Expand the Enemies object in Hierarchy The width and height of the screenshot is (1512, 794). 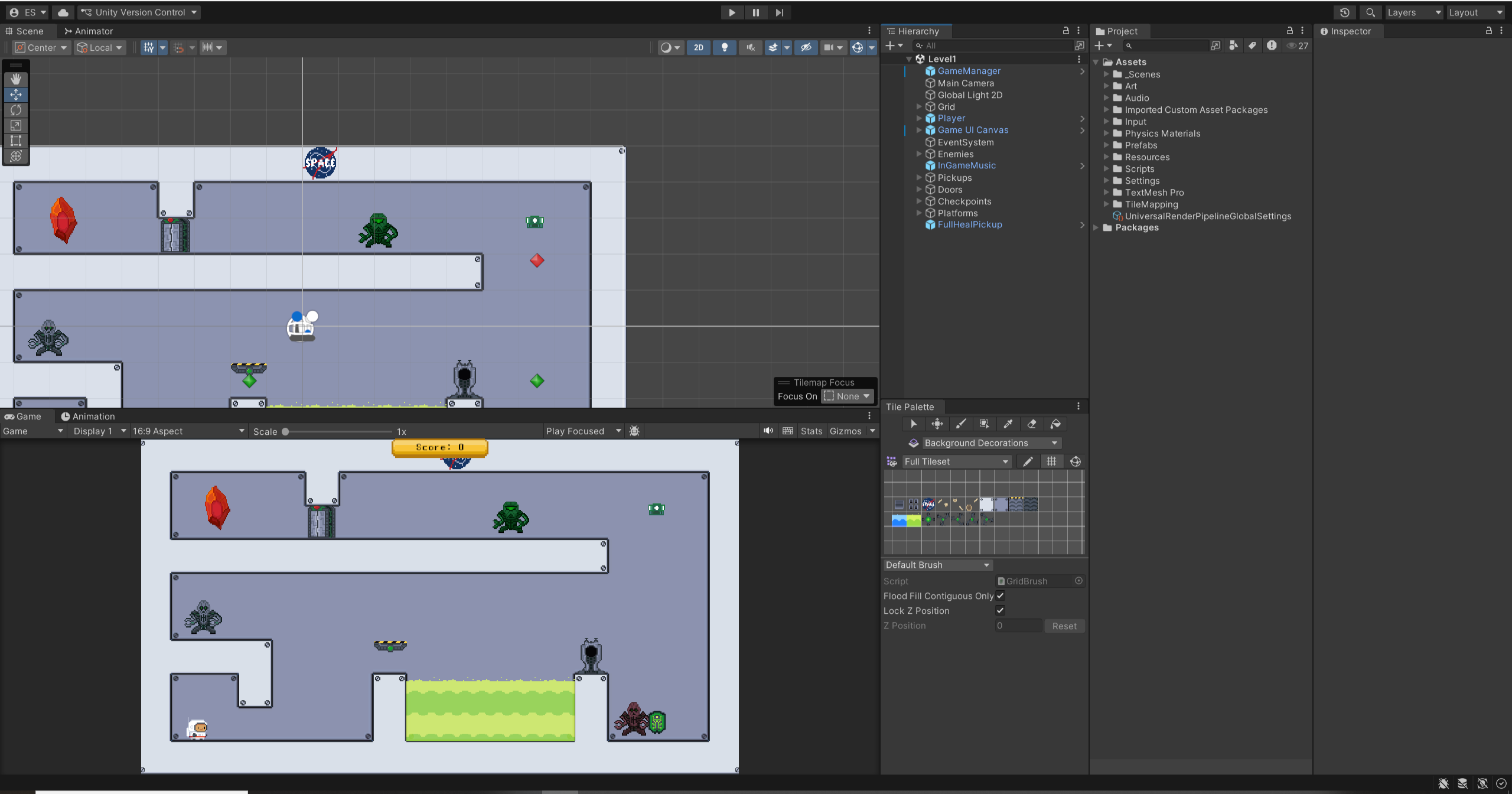point(919,154)
